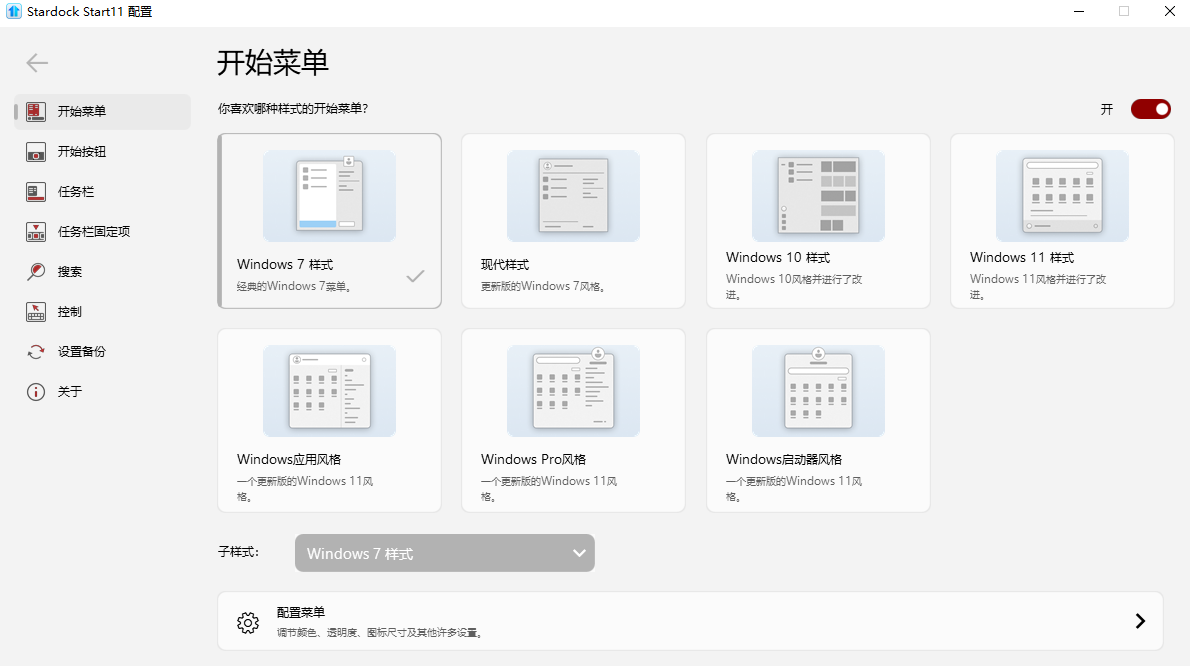This screenshot has height=666, width=1190.
Task: Choose the 现代样式 menu style card
Action: tap(573, 221)
